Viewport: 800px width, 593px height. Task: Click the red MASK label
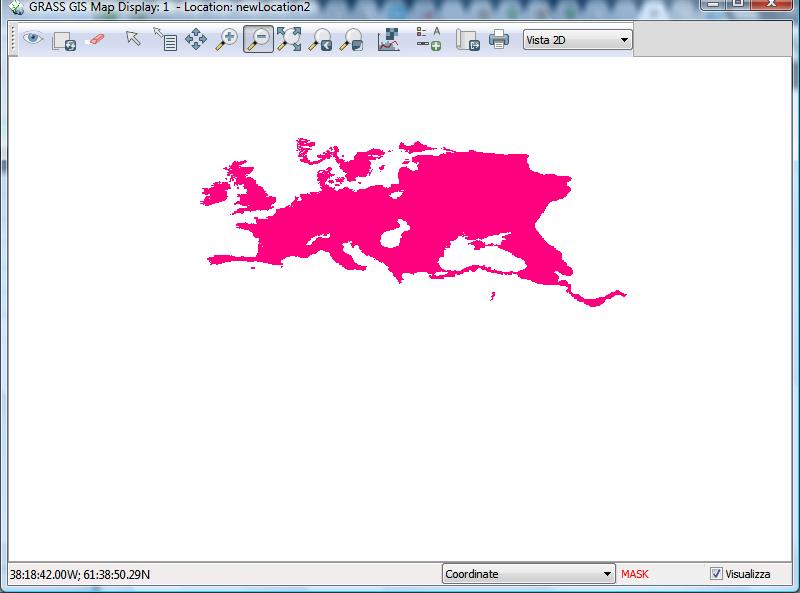(x=635, y=574)
